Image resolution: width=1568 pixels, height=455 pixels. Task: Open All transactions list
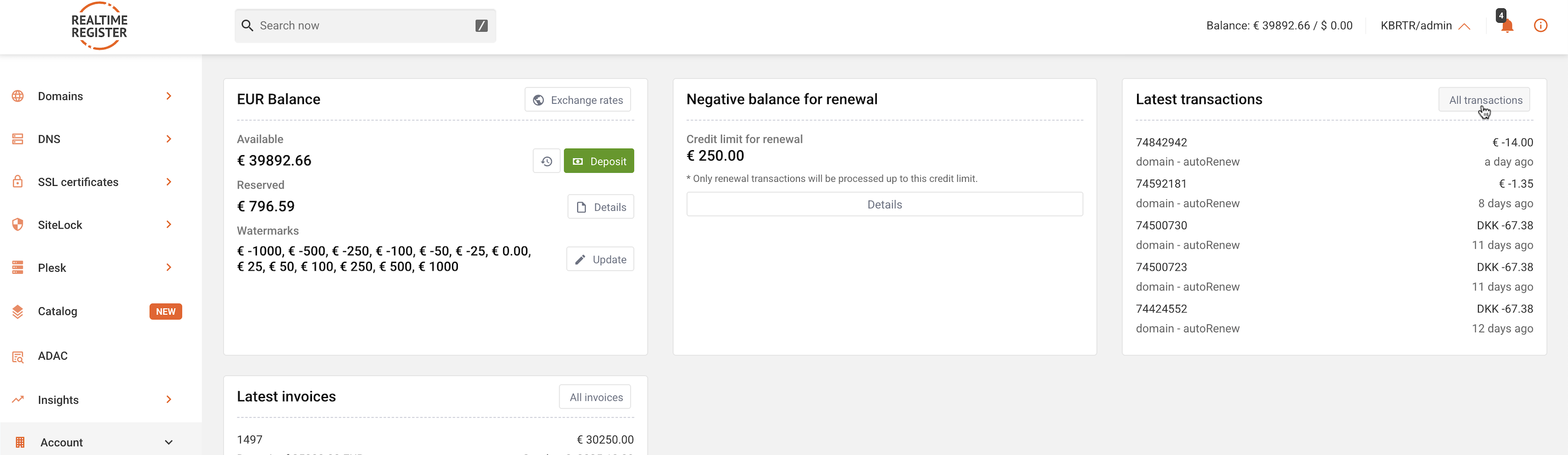[x=1484, y=100]
